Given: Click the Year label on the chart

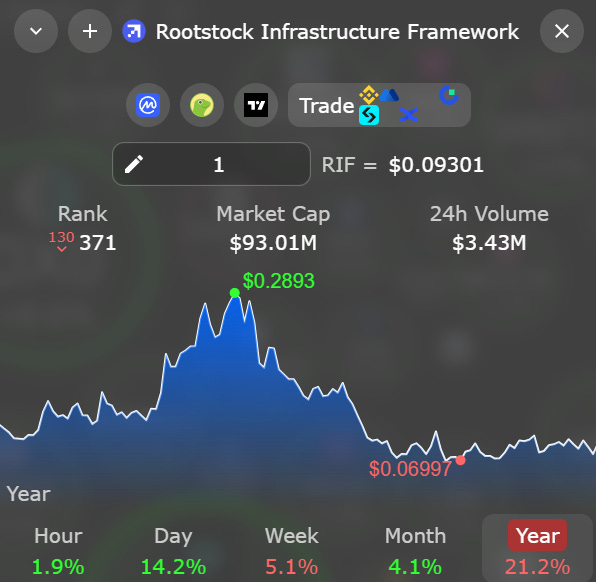Looking at the screenshot, I should pos(29,494).
